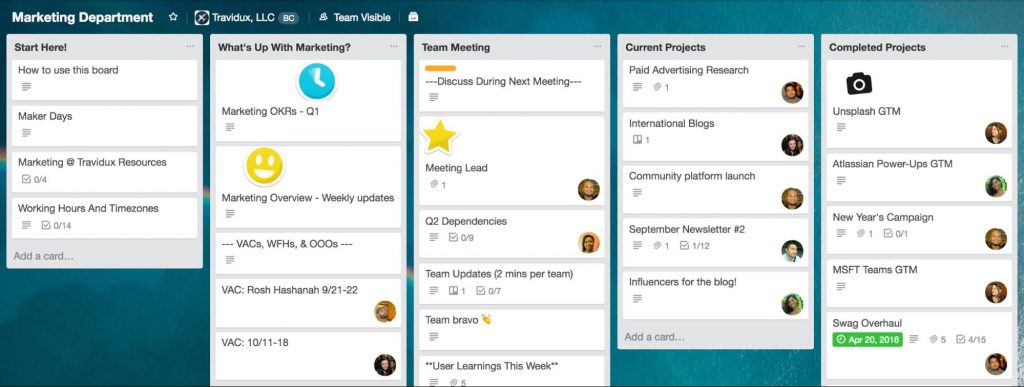Viewport: 1024px width, 387px height.
Task: Open the board menu drawer icon
Action: tap(413, 17)
